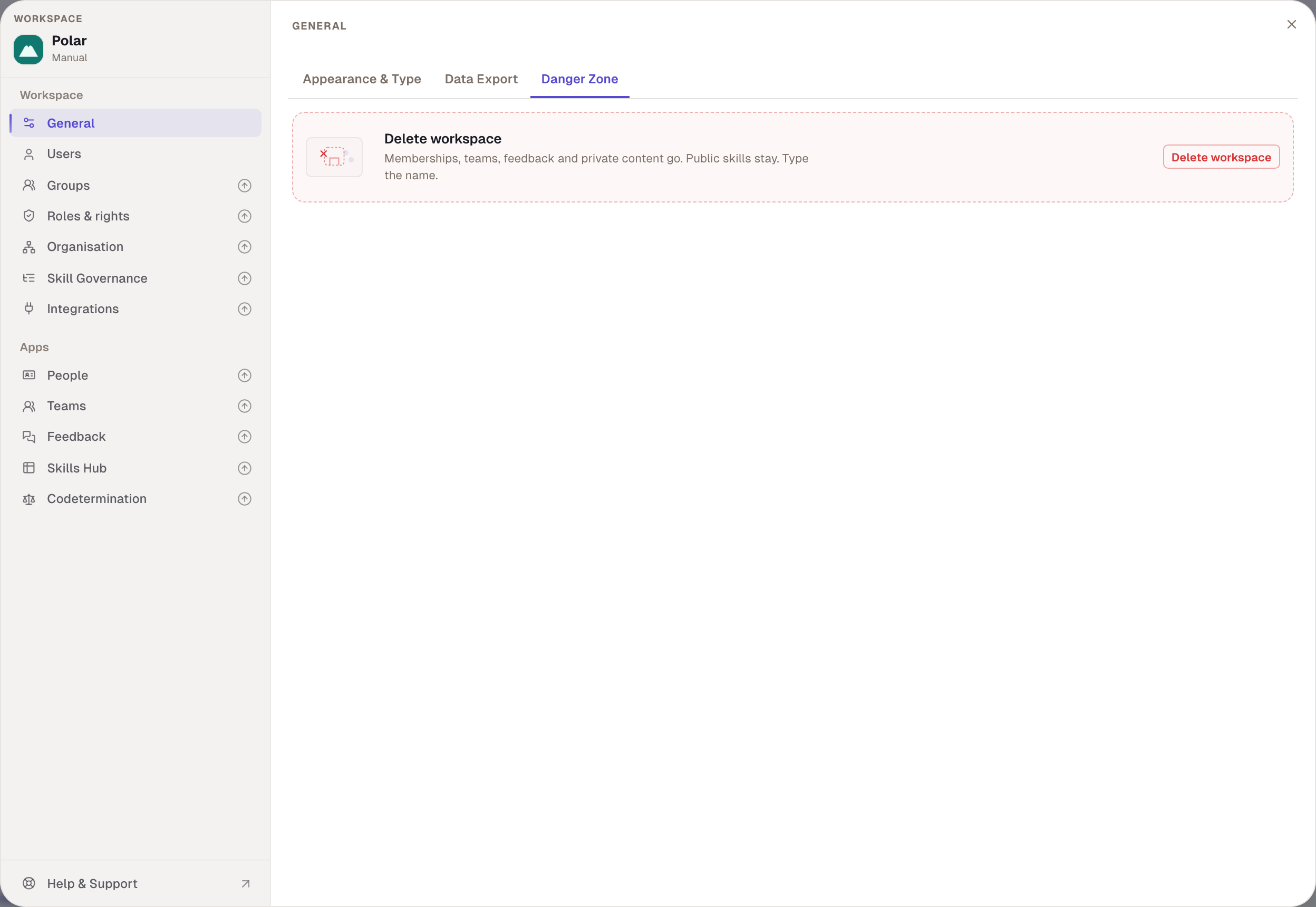Viewport: 1316px width, 907px height.
Task: Click the upgrade arrow next to Organisation
Action: pyautogui.click(x=244, y=247)
